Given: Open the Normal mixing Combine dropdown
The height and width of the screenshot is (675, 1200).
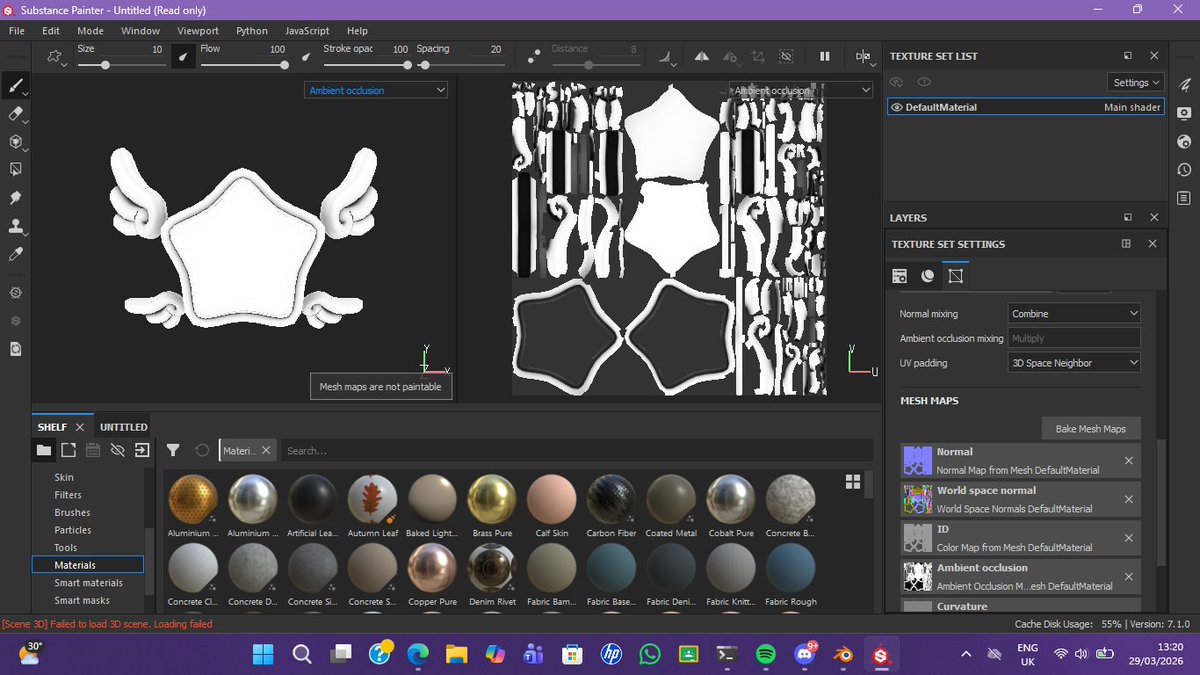Looking at the screenshot, I should [x=1074, y=313].
